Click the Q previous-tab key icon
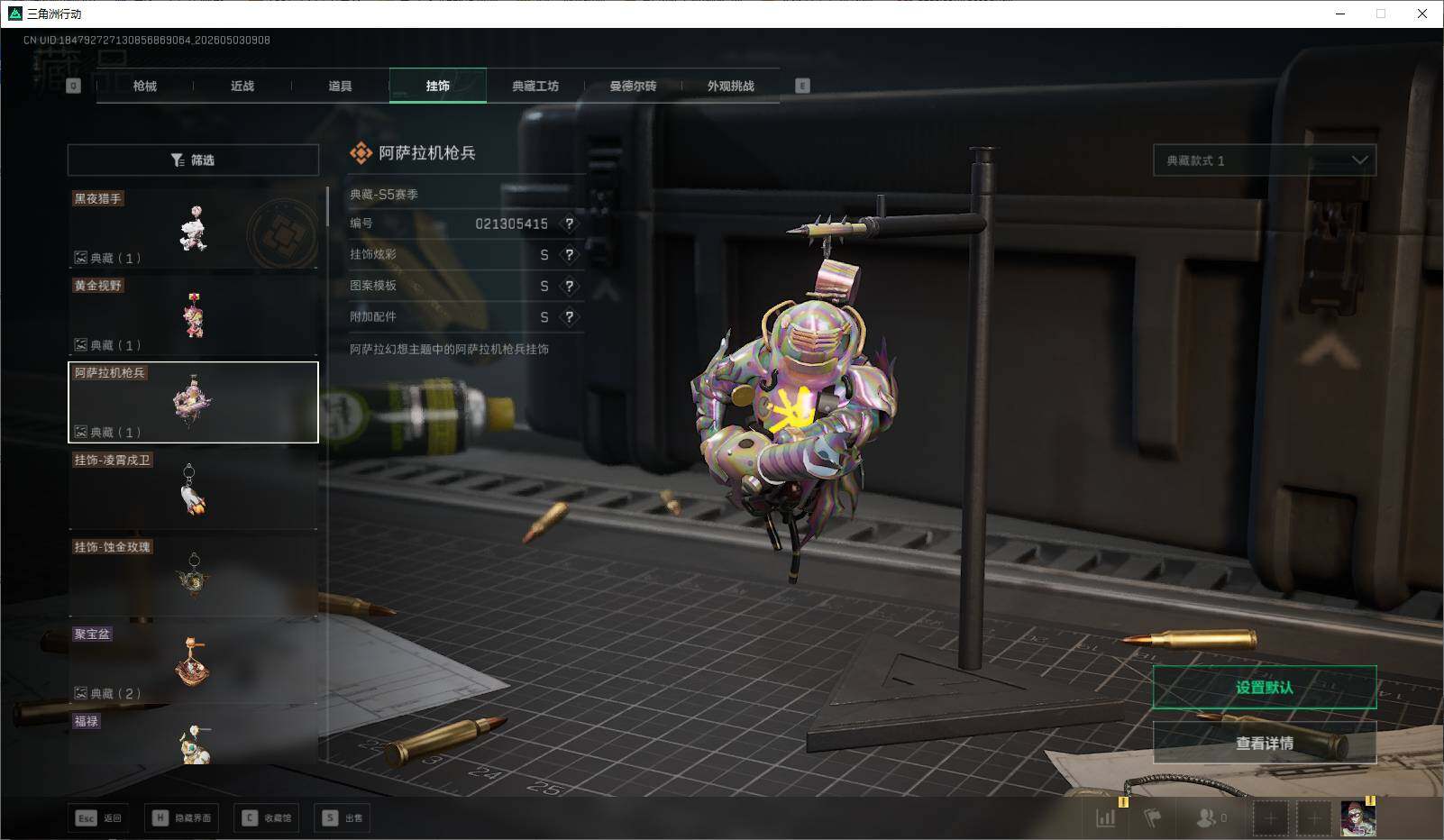 (74, 86)
